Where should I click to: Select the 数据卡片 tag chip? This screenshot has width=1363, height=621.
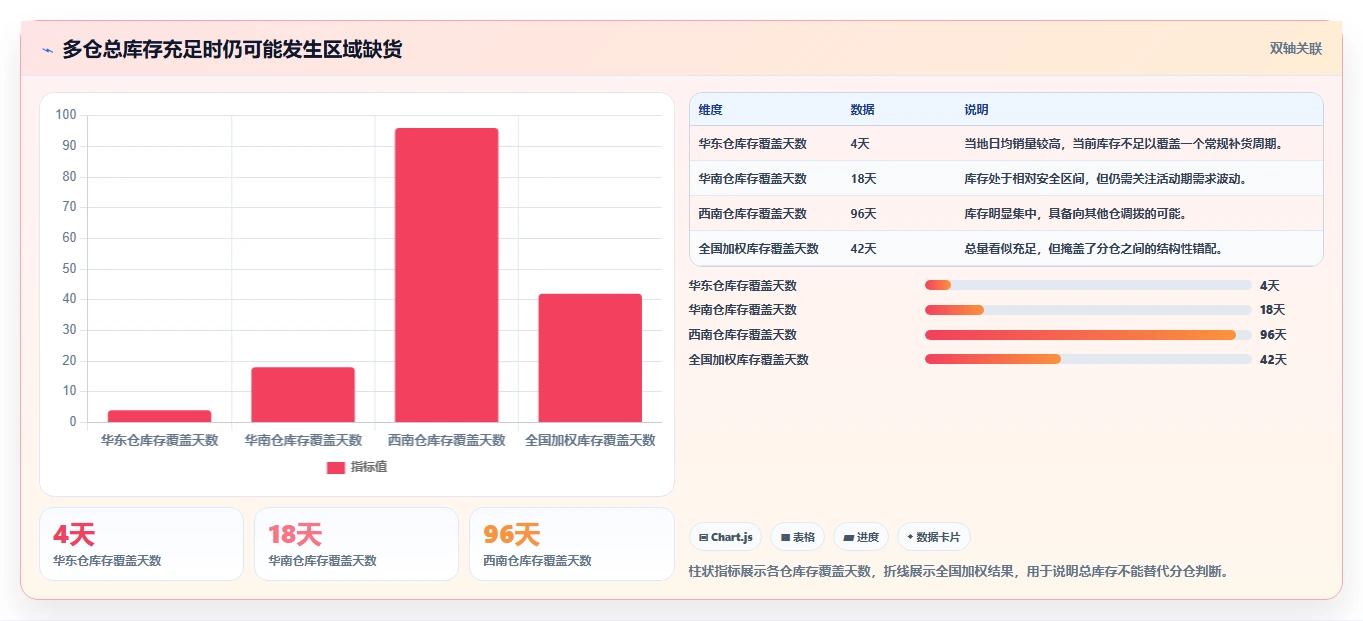pyautogui.click(x=933, y=537)
